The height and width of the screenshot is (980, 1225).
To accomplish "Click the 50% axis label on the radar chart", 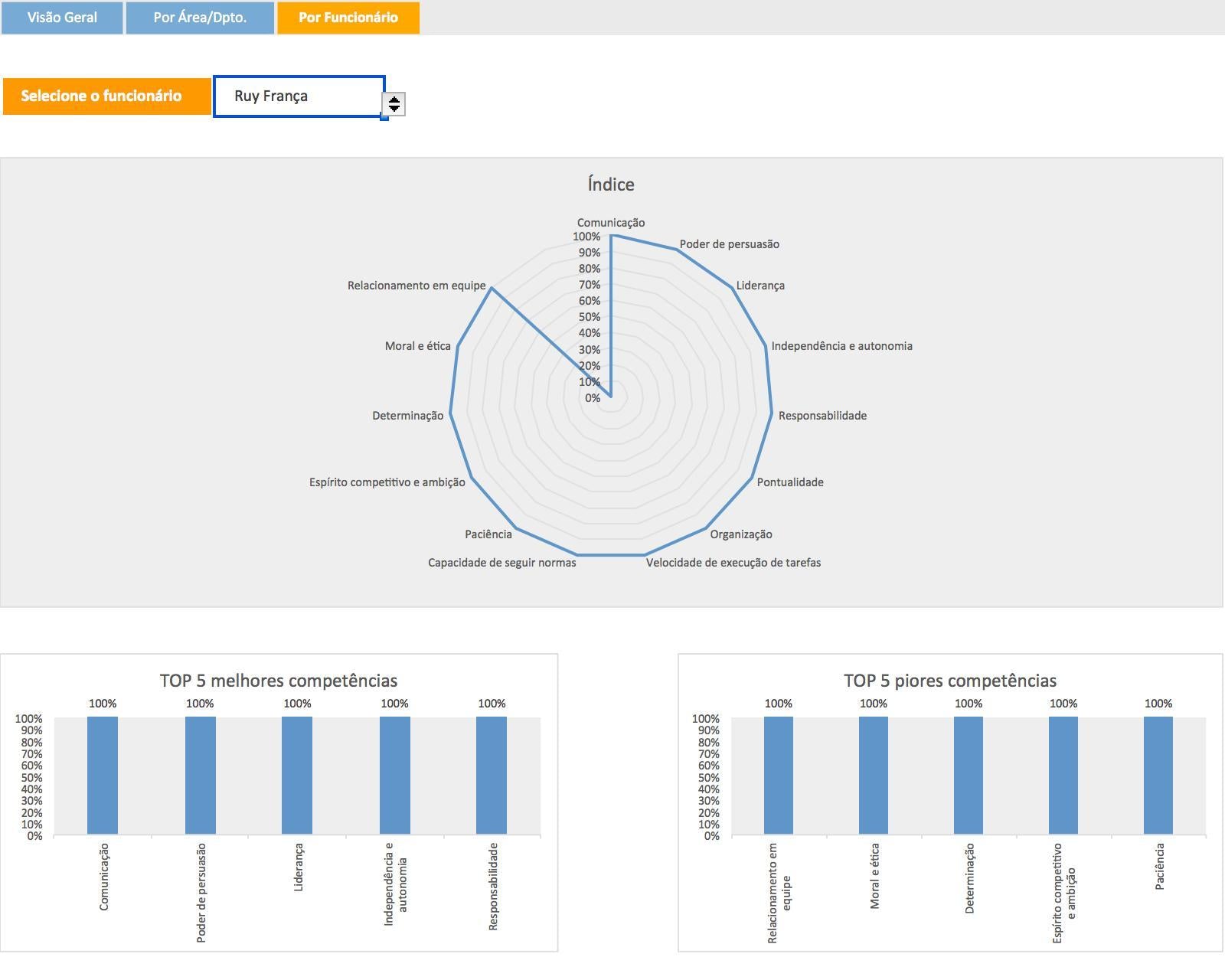I will (590, 317).
